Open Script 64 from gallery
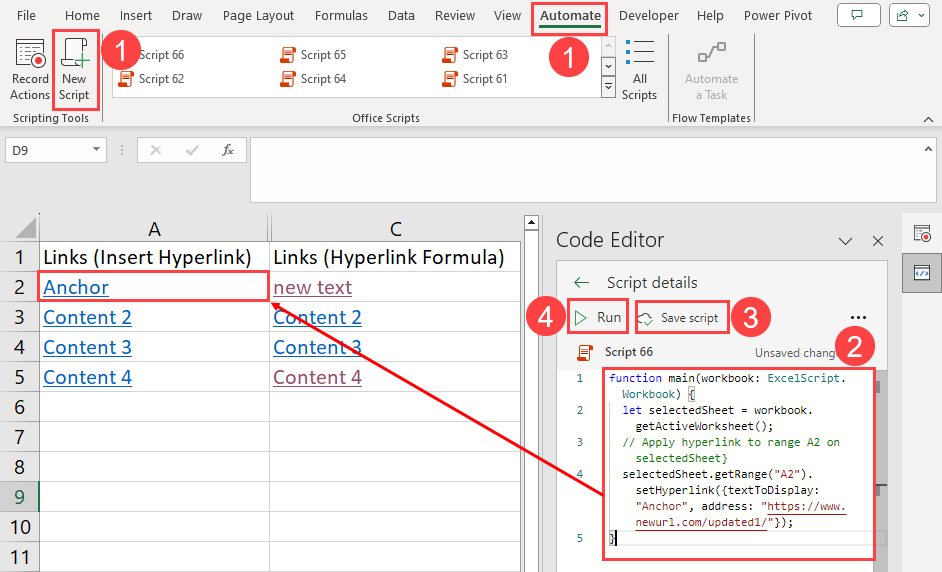Image resolution: width=942 pixels, height=572 pixels. [313, 79]
